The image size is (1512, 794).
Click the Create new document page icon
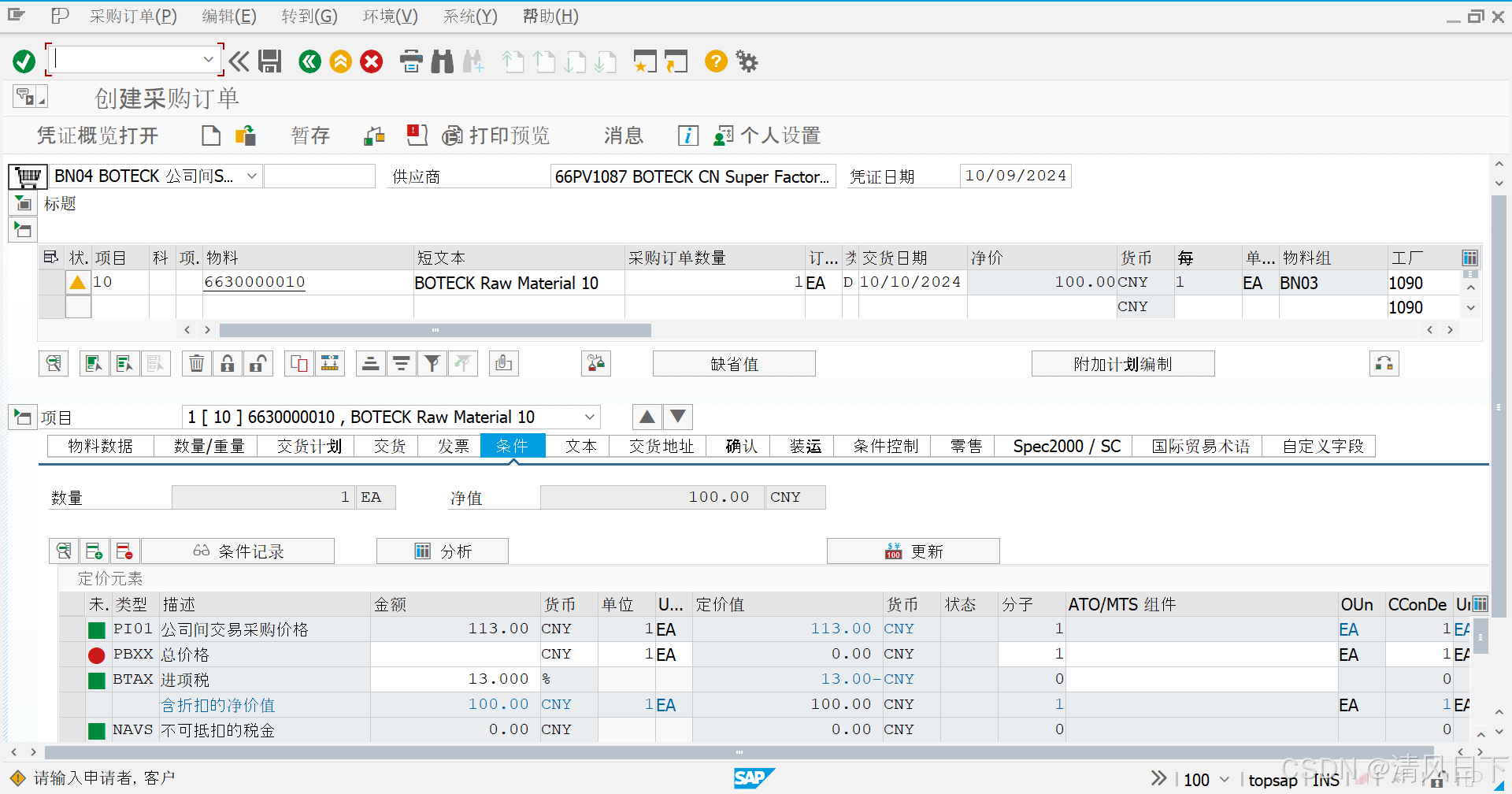click(211, 135)
